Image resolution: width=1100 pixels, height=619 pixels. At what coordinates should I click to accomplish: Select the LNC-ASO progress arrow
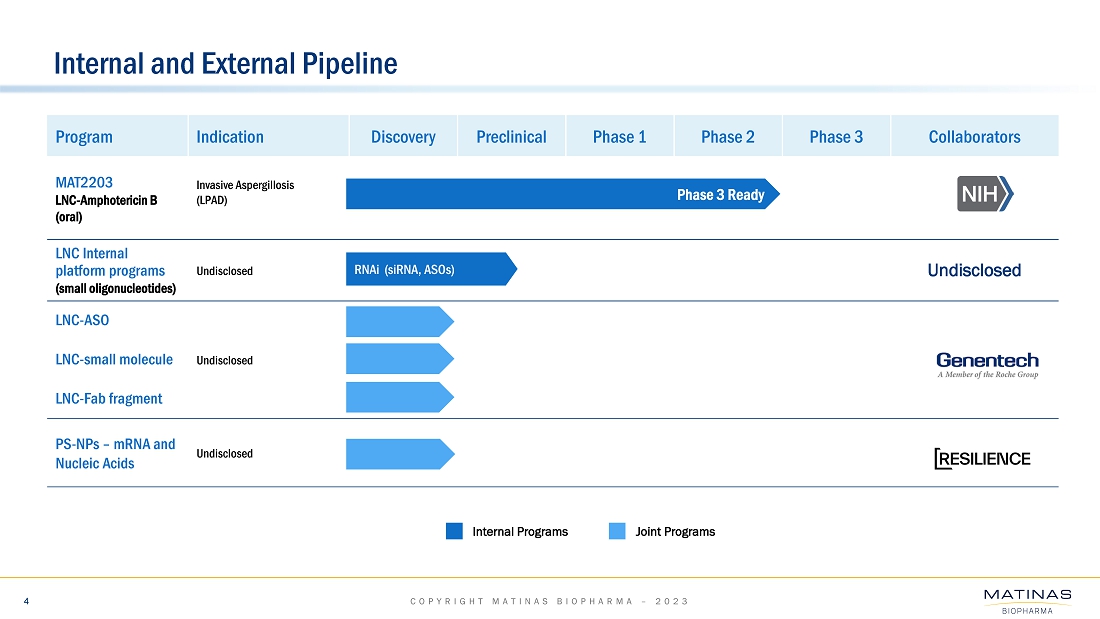pos(399,321)
